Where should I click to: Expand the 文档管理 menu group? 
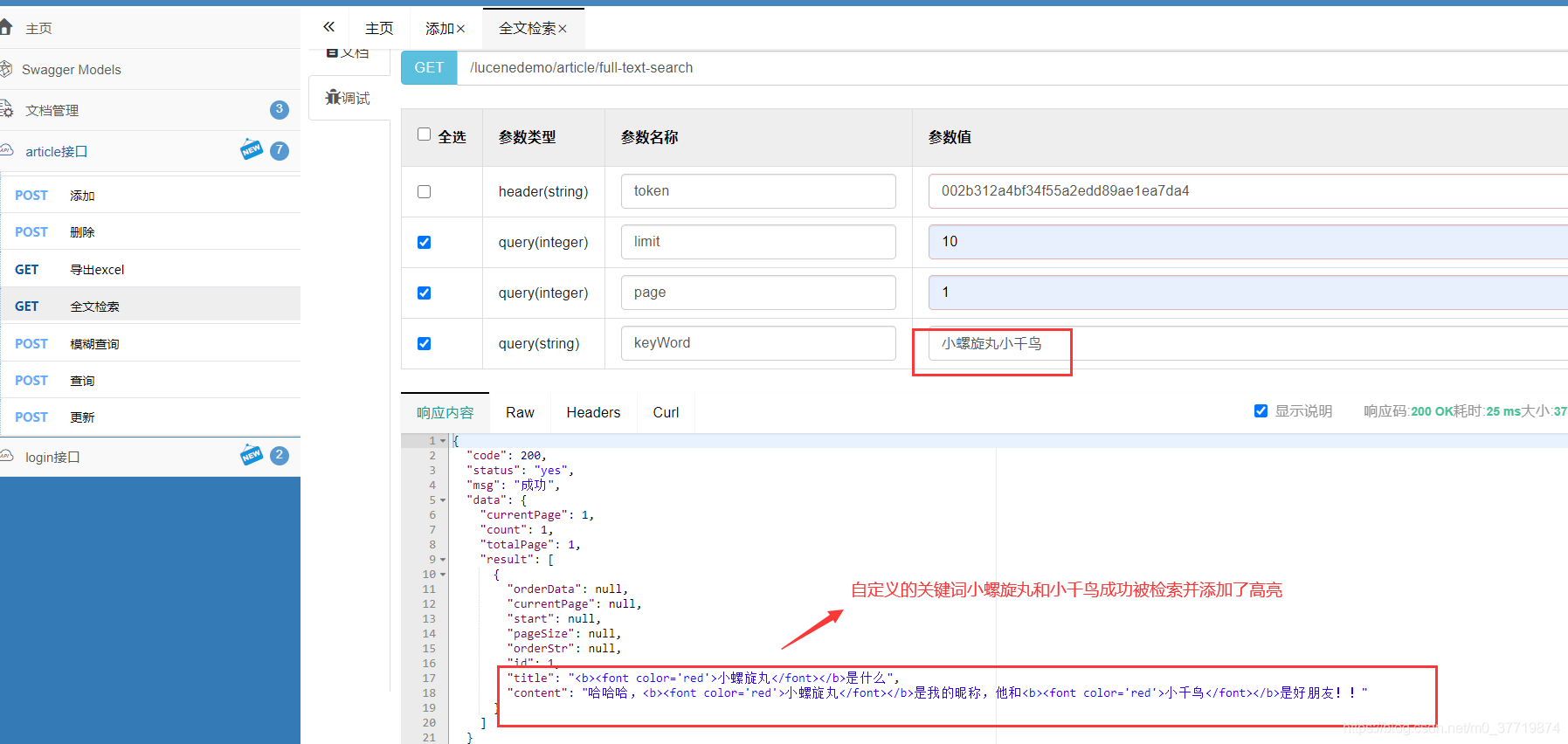(150, 110)
